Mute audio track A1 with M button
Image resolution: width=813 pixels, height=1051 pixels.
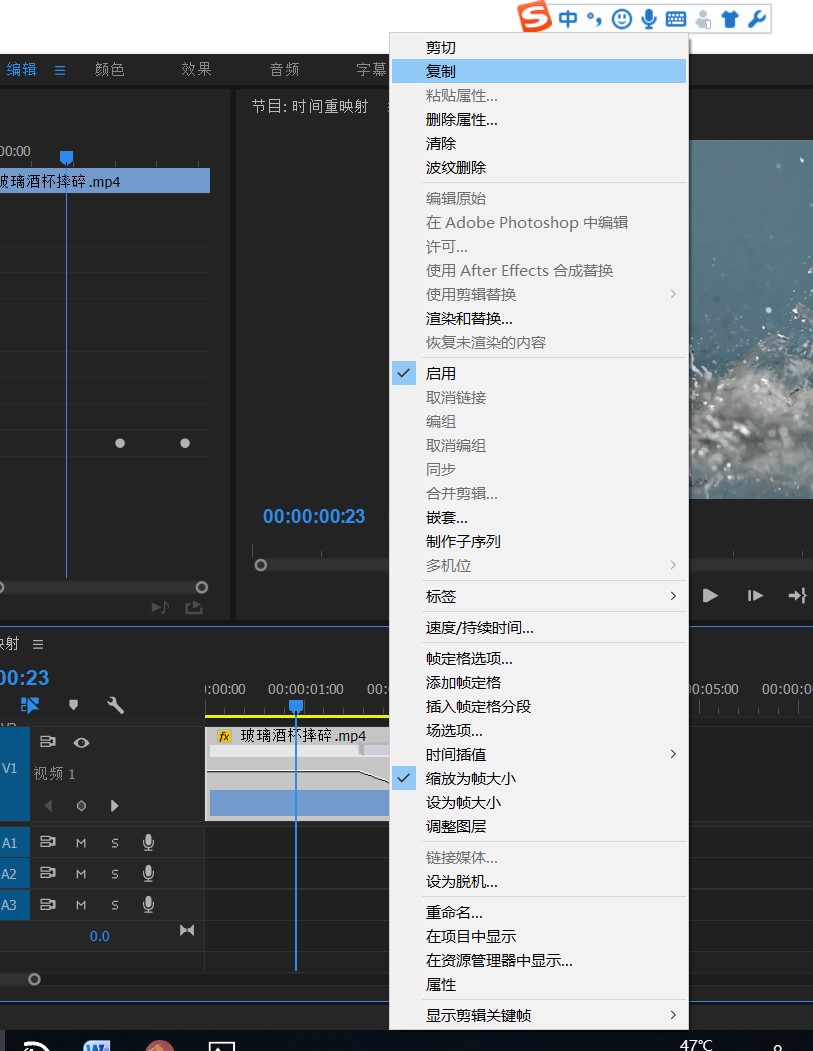(81, 843)
